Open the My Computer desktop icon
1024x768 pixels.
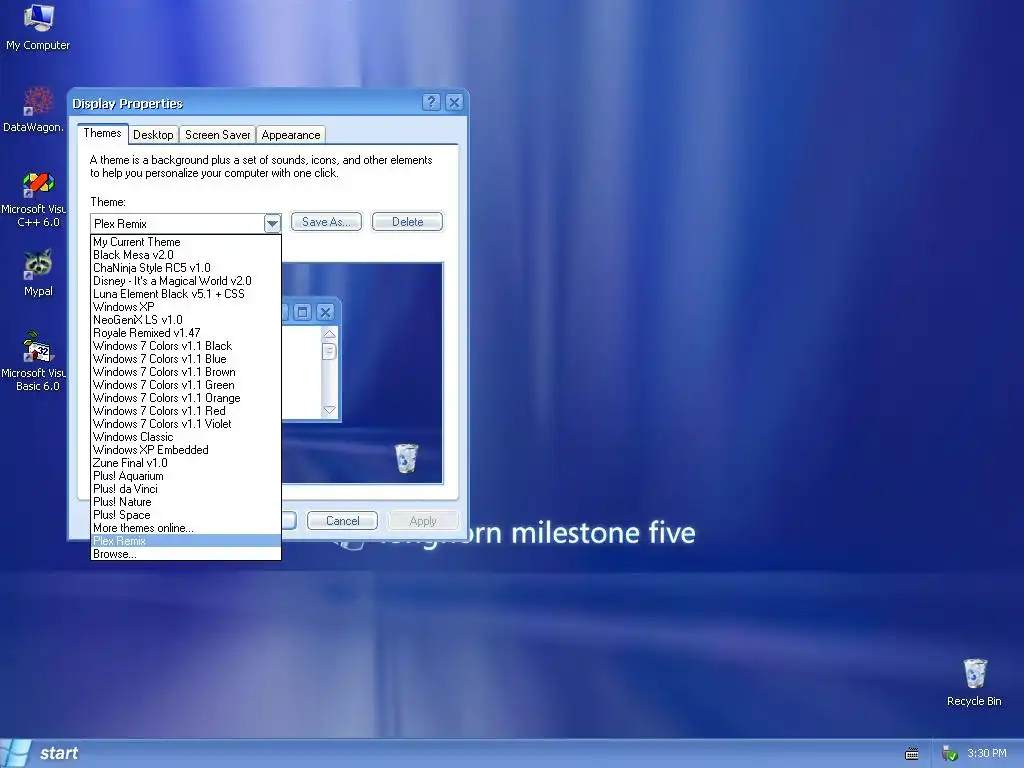pos(38,27)
